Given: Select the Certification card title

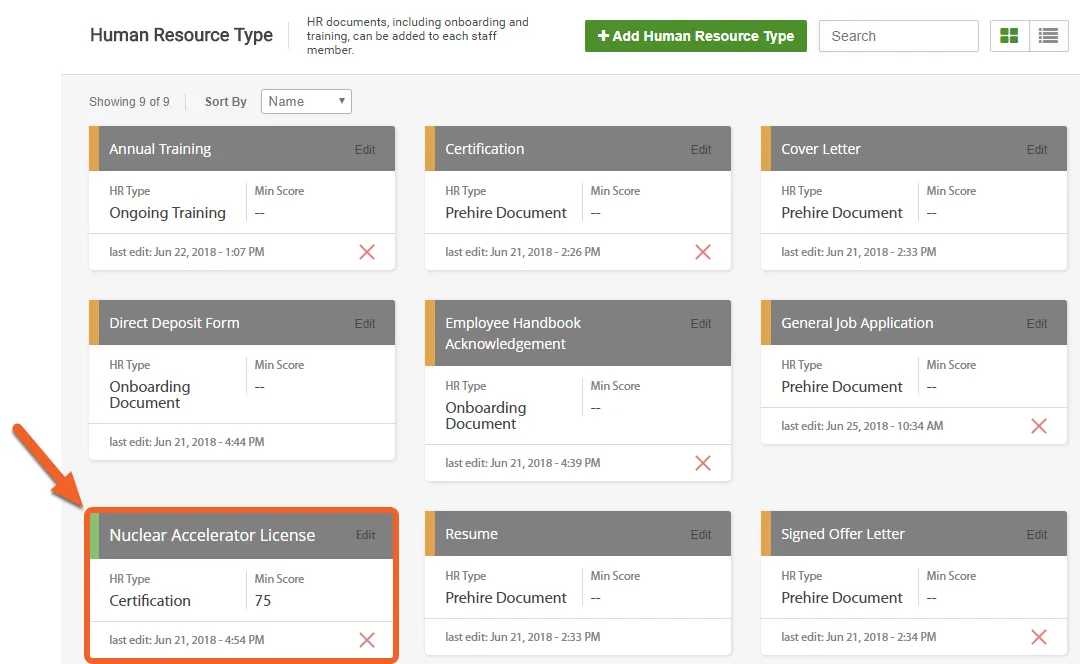Looking at the screenshot, I should 485,149.
